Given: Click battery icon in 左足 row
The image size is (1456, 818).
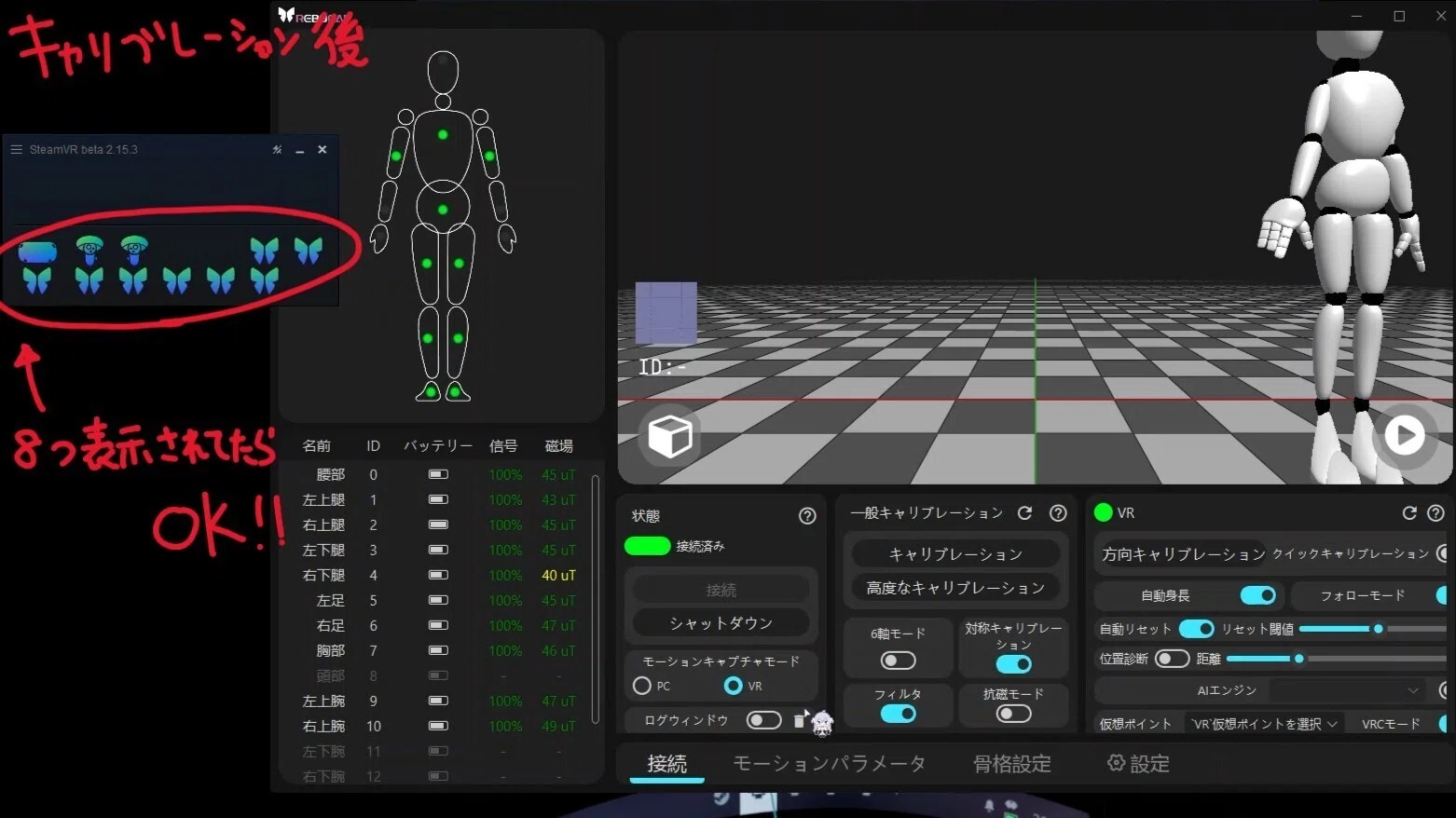Looking at the screenshot, I should coord(438,600).
